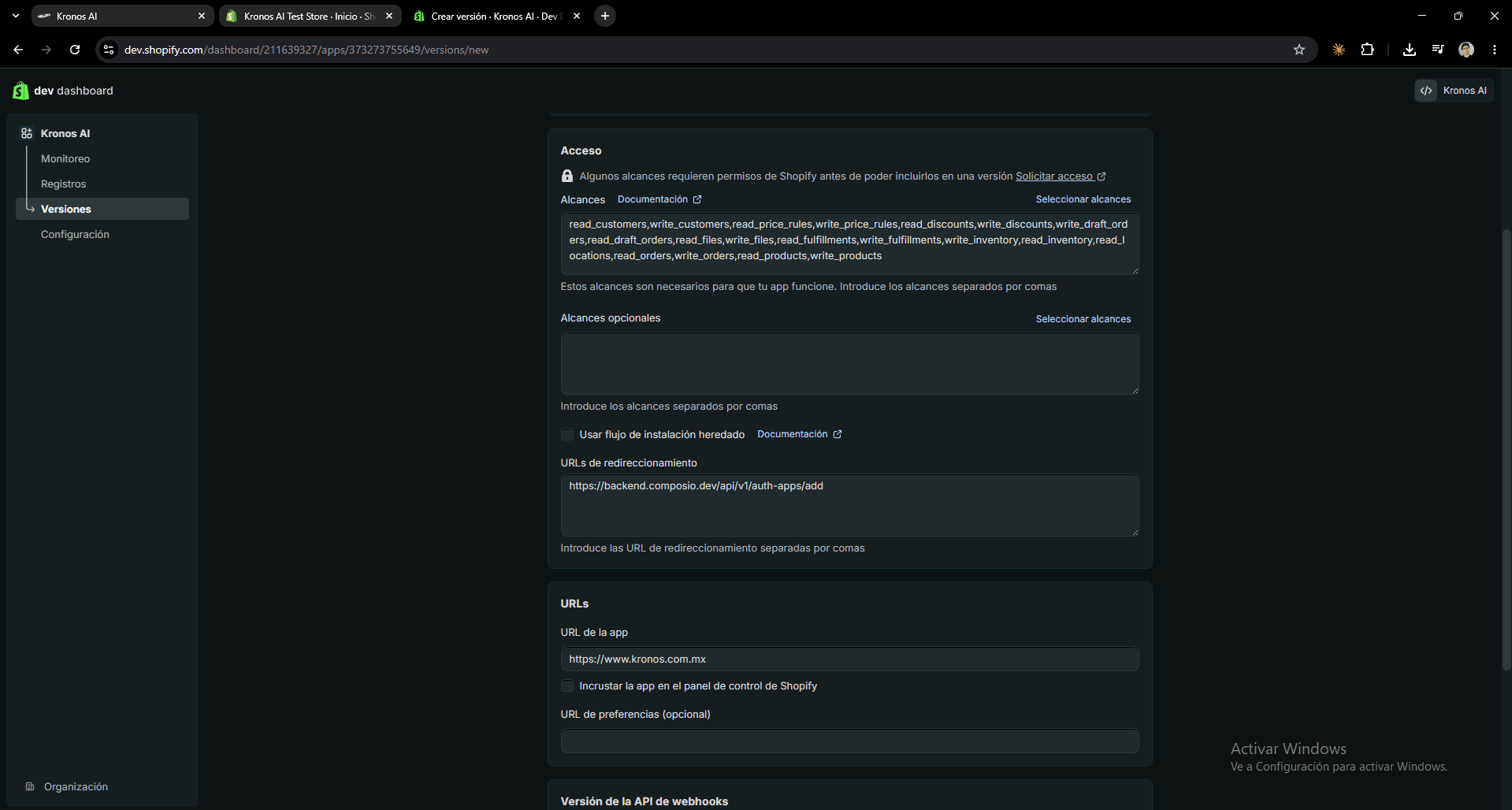The image size is (1512, 810).
Task: Enable Usar flujo de instalación heredado checkbox
Action: (x=567, y=434)
